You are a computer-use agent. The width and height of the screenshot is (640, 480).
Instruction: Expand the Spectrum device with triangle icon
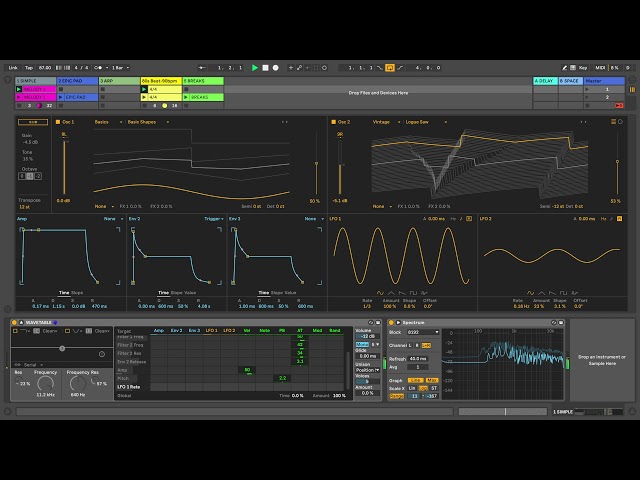click(398, 322)
